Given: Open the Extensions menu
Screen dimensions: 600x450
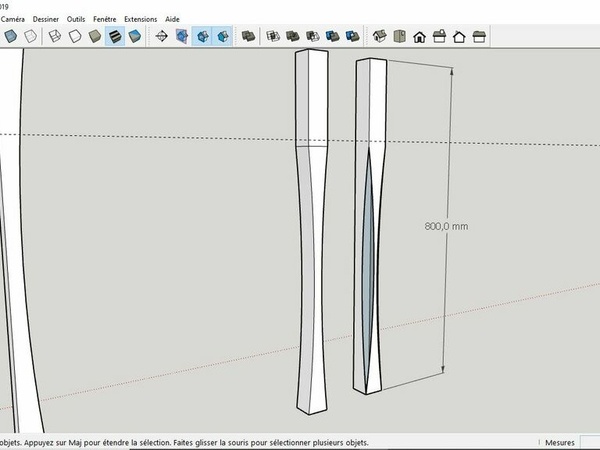Looking at the screenshot, I should coord(140,19).
